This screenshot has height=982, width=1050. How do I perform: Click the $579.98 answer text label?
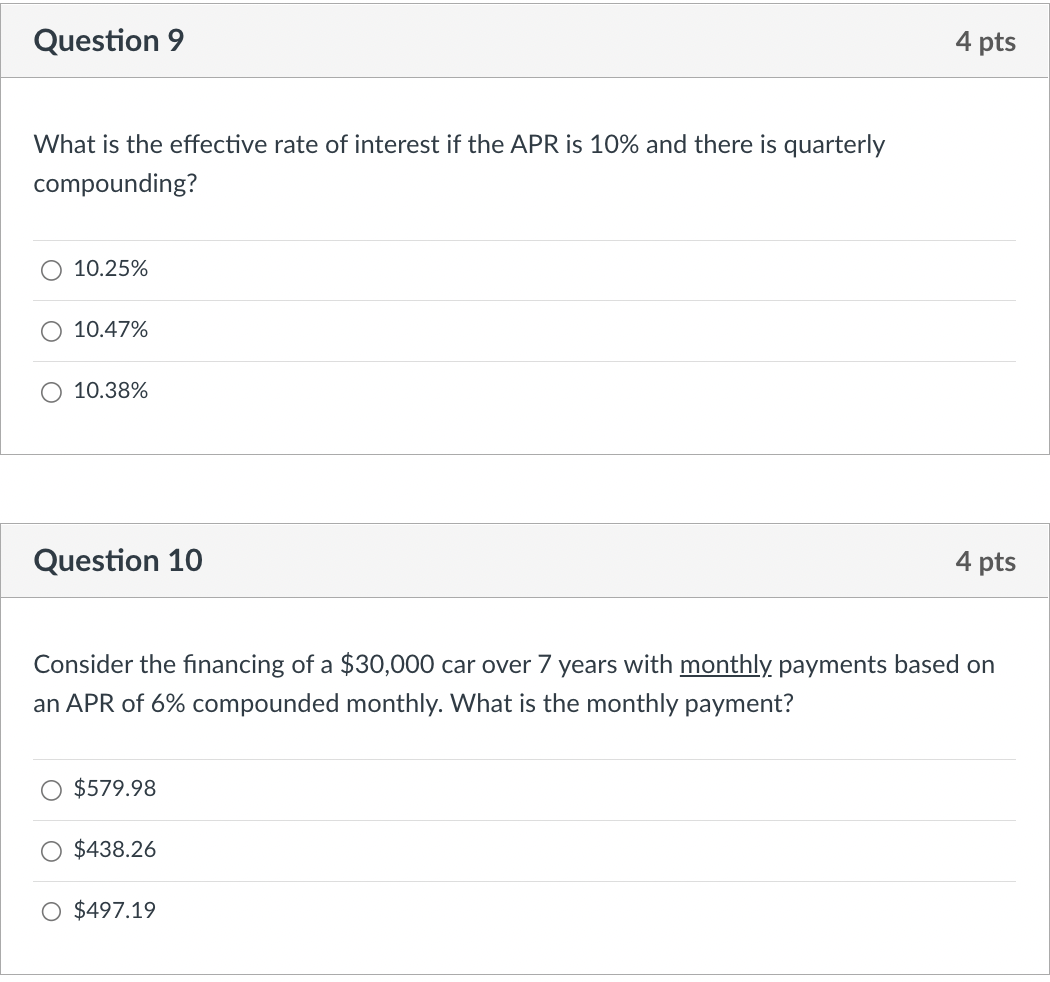click(x=114, y=789)
